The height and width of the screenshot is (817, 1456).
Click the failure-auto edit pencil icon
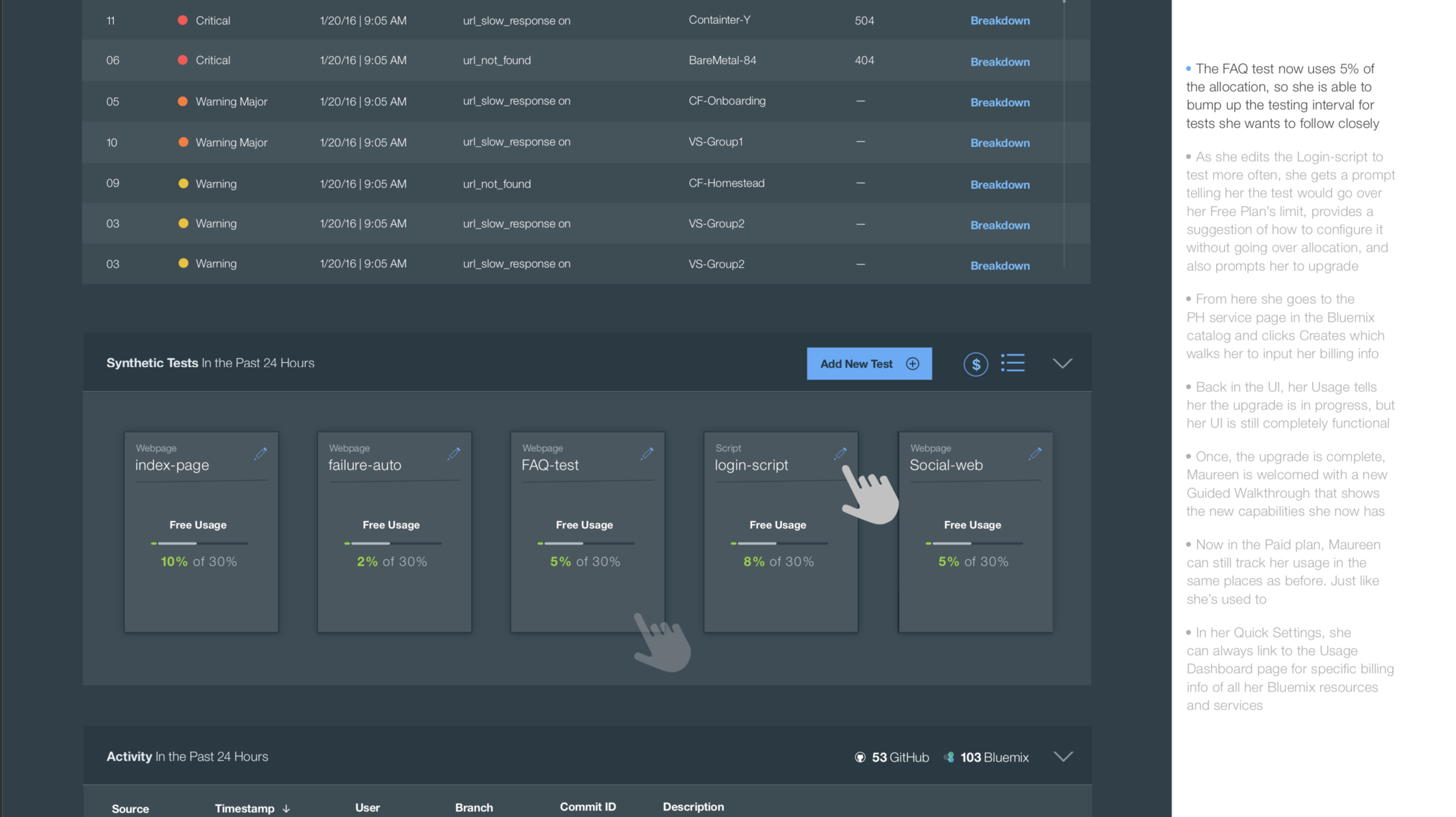click(454, 454)
